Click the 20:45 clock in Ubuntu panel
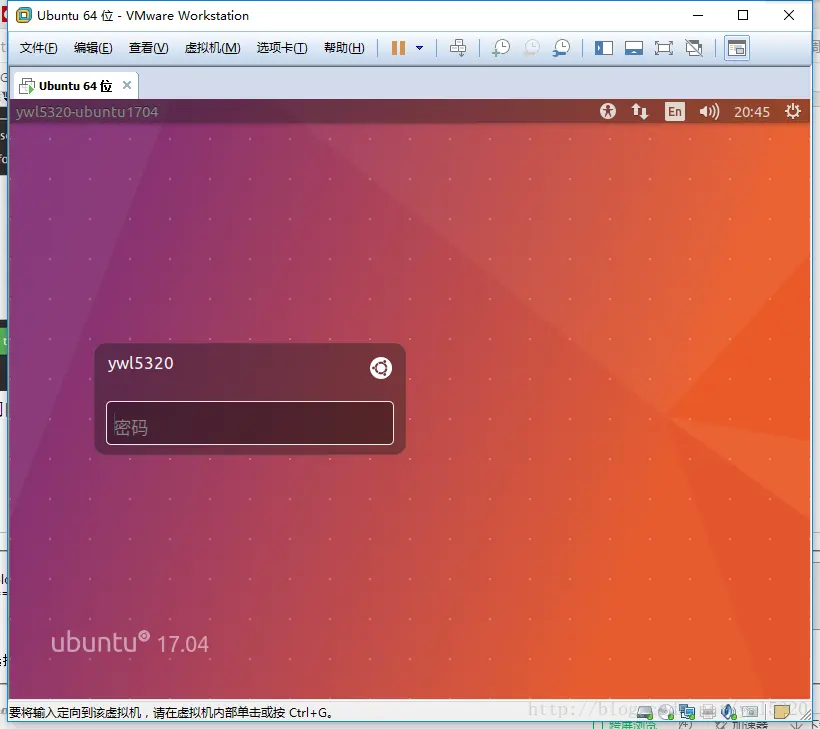 (751, 112)
